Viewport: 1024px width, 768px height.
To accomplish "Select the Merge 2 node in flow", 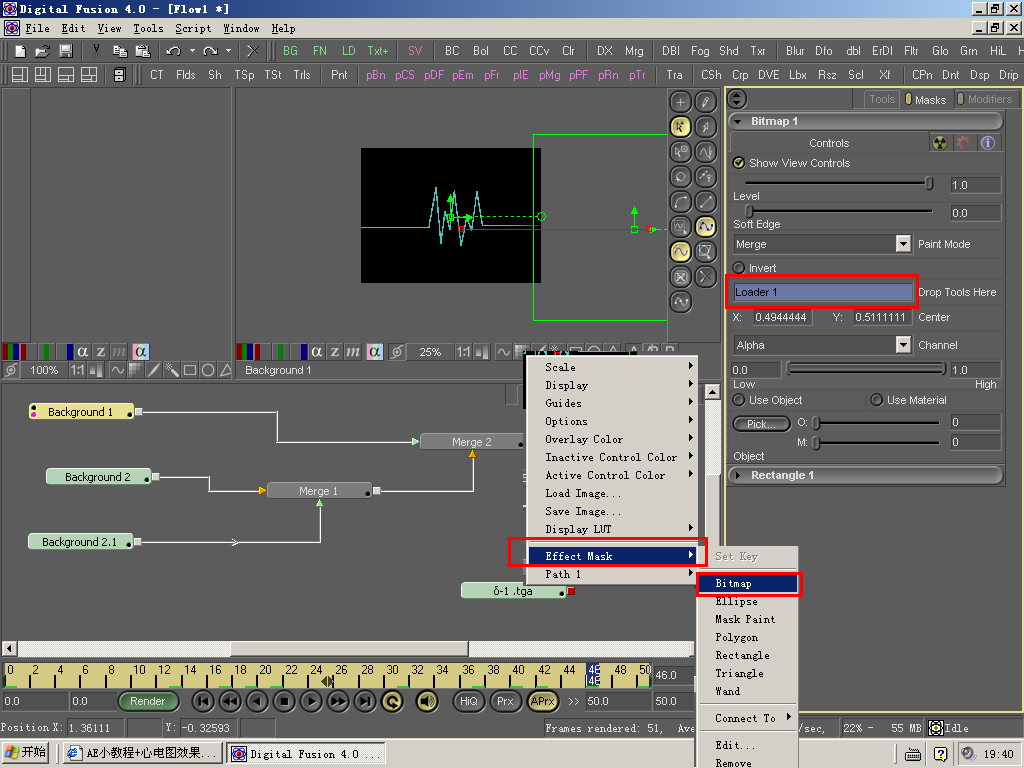I will (472, 442).
